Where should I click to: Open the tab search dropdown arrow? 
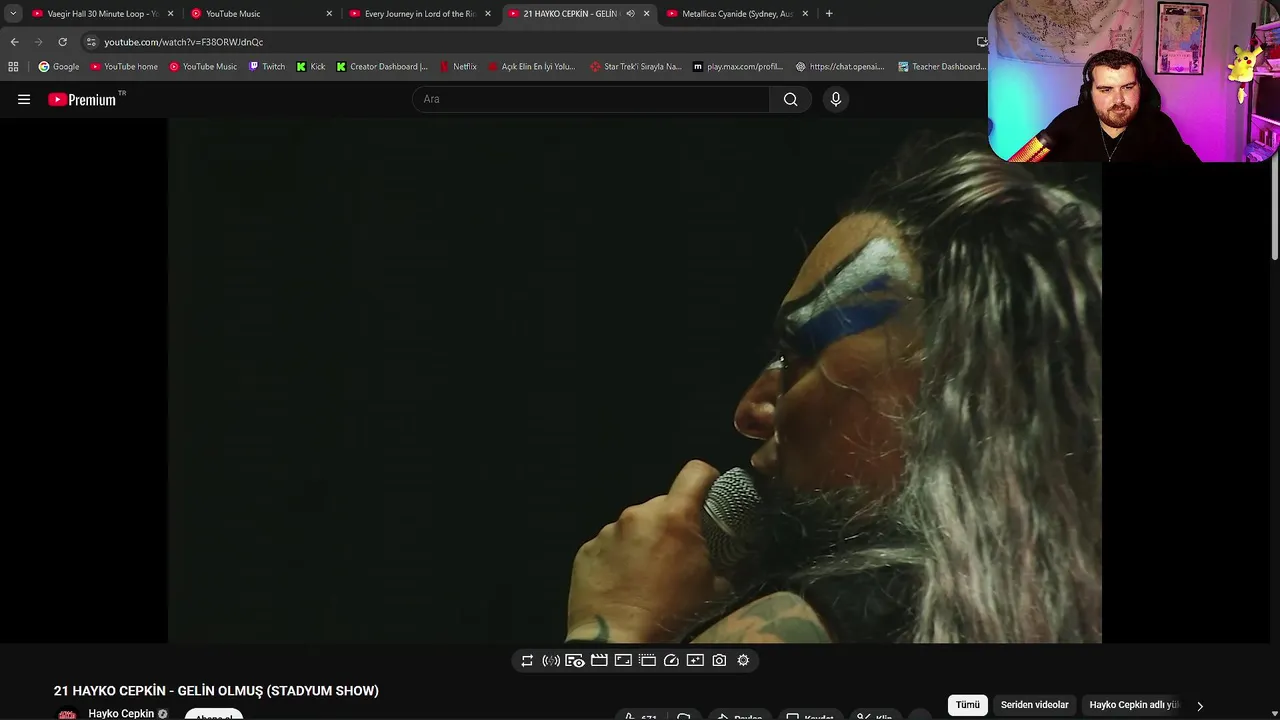[13, 14]
